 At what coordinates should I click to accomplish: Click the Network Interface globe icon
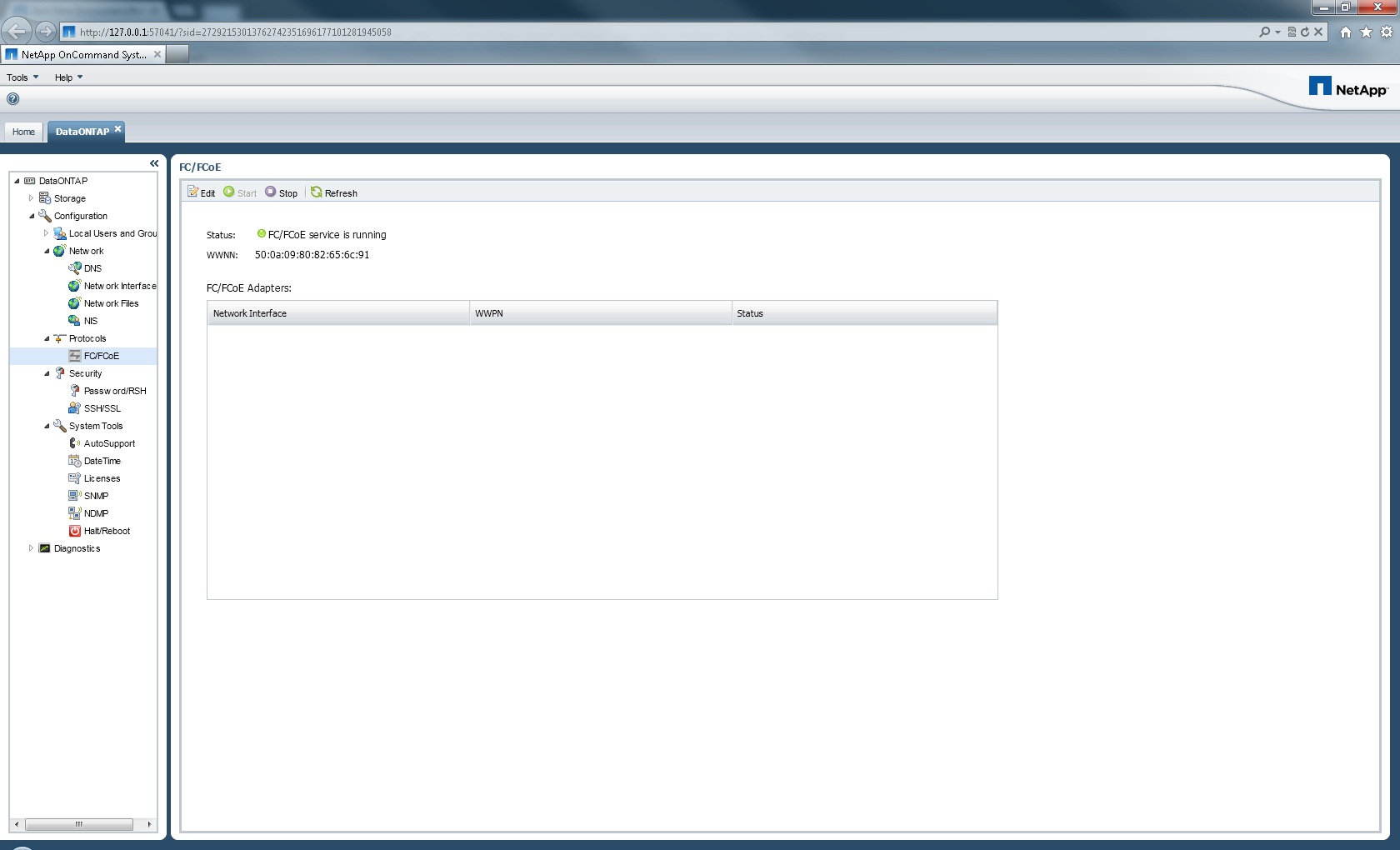(75, 286)
